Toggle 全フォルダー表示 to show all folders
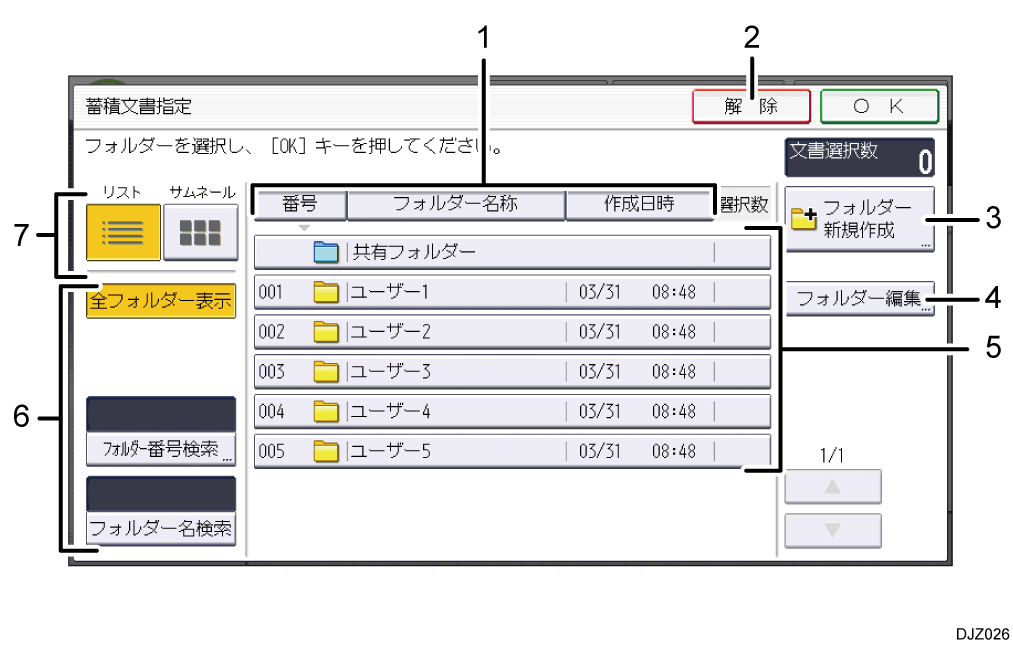 pos(160,300)
